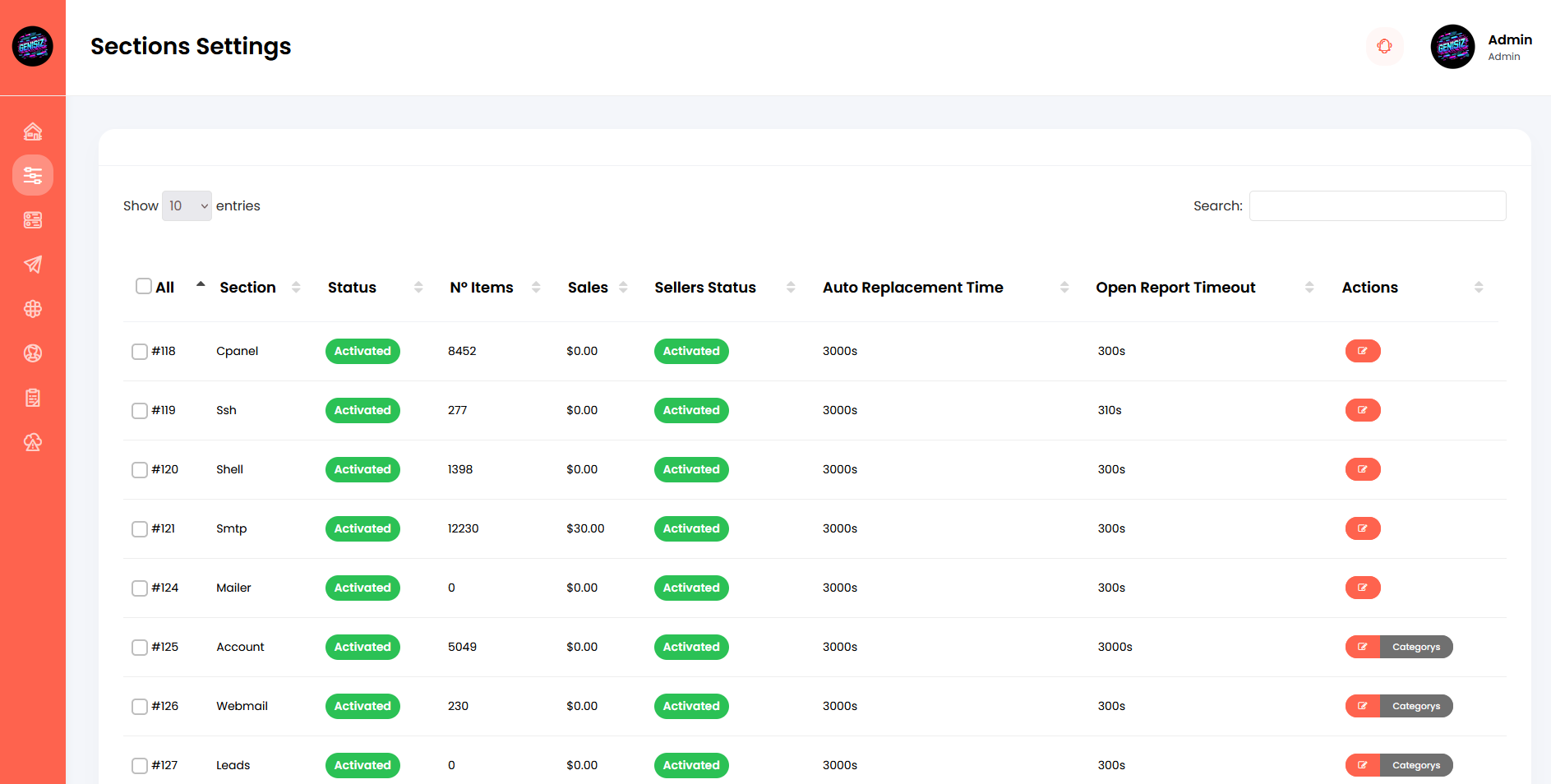Select the checkbox for row #119
Image resolution: width=1551 pixels, height=784 pixels.
pyautogui.click(x=140, y=410)
